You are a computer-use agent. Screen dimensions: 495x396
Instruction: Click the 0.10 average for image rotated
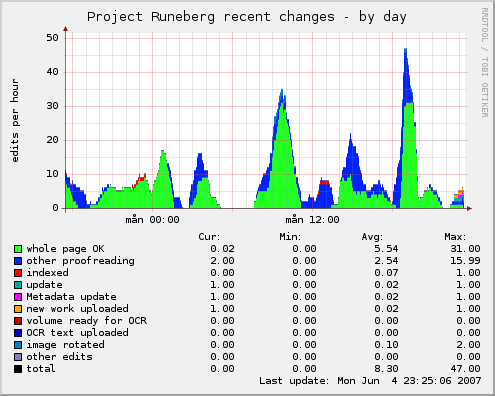coord(386,345)
